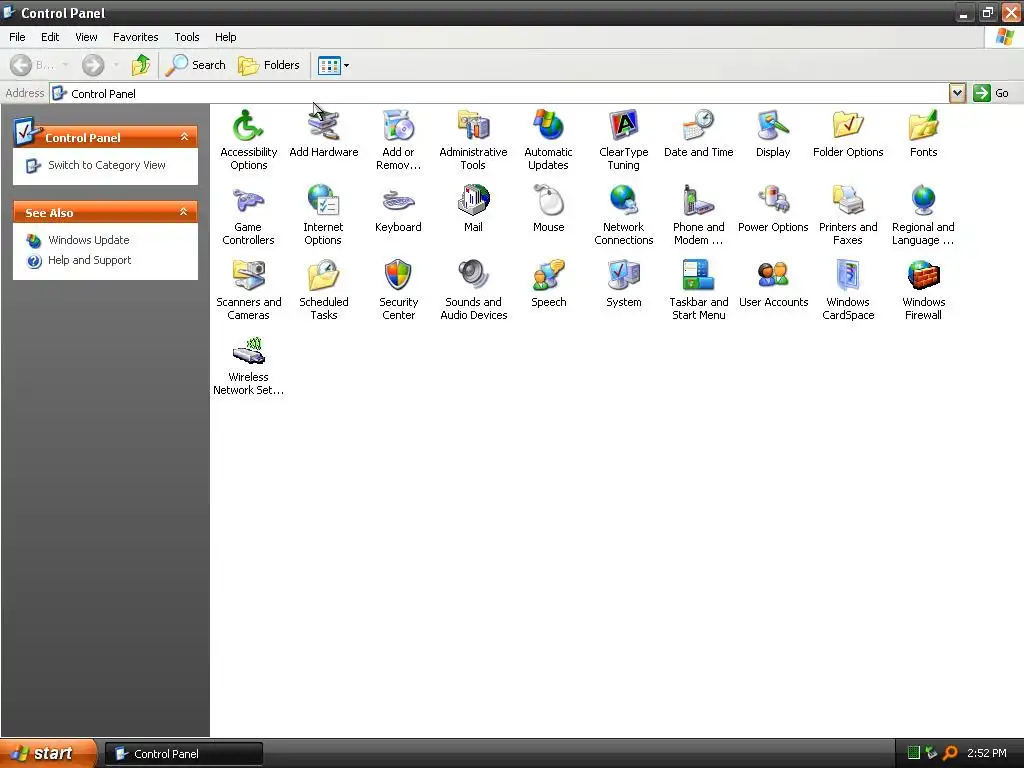Open Help and Support link

point(89,260)
